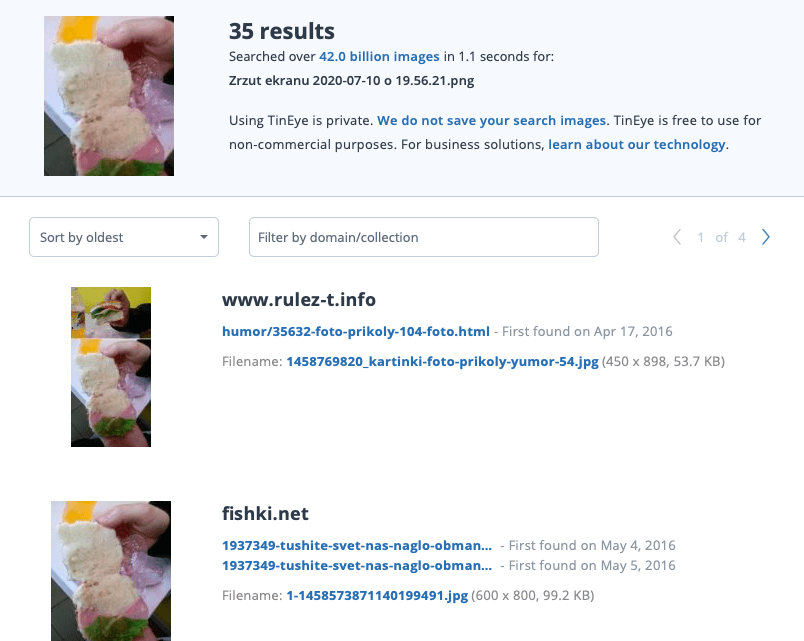
Task: Click the dropdown arrow in sort box
Action: point(204,237)
